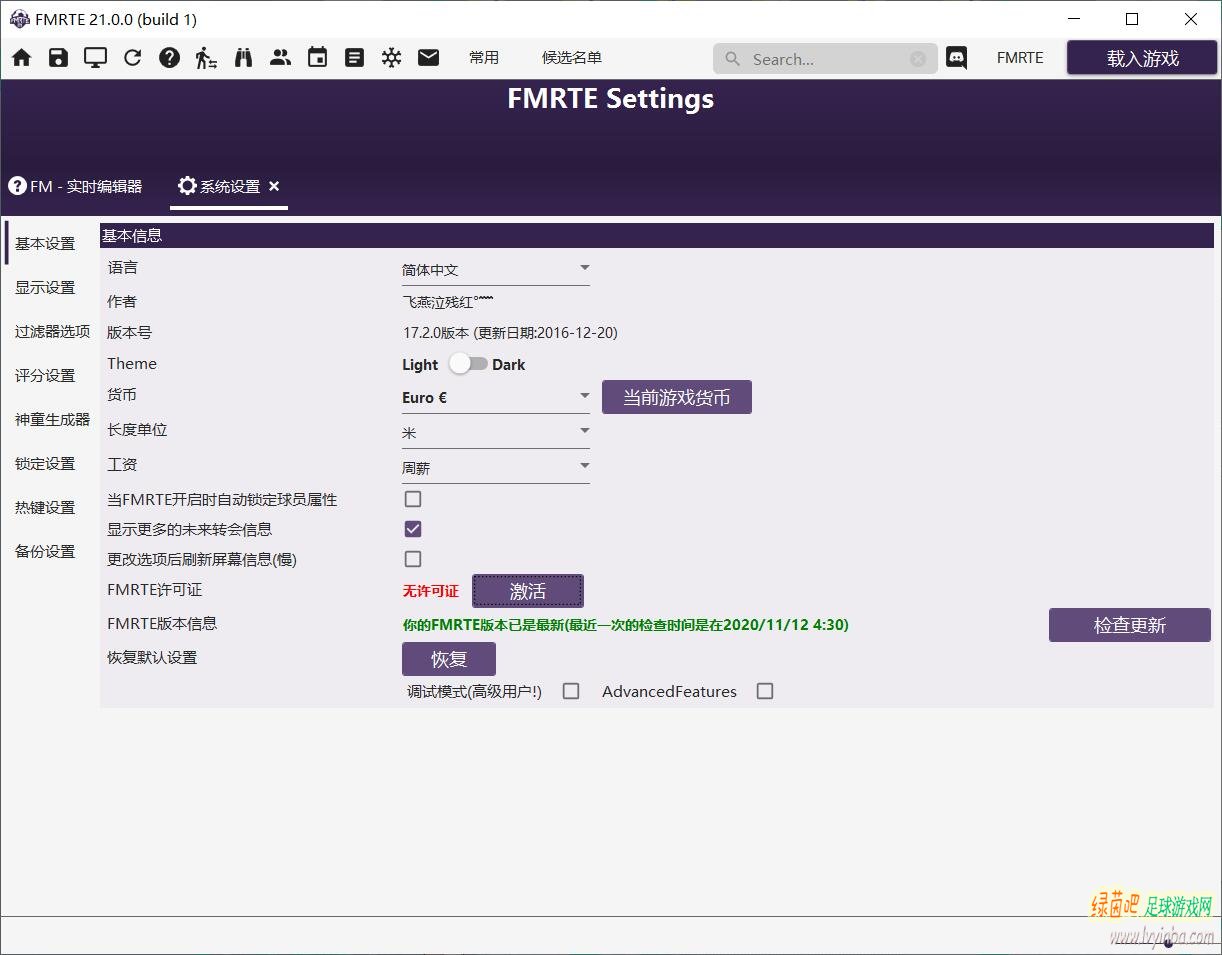Click the refresh arrow icon
This screenshot has width=1222, height=955.
click(133, 58)
